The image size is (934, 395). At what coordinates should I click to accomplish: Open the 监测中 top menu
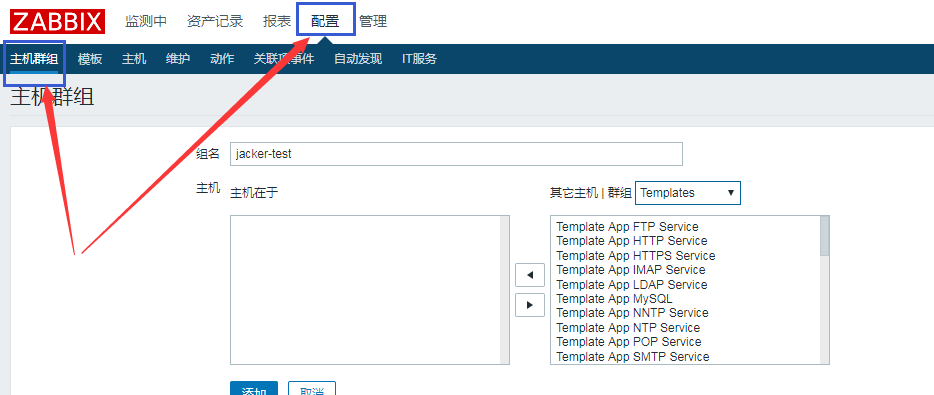(146, 21)
